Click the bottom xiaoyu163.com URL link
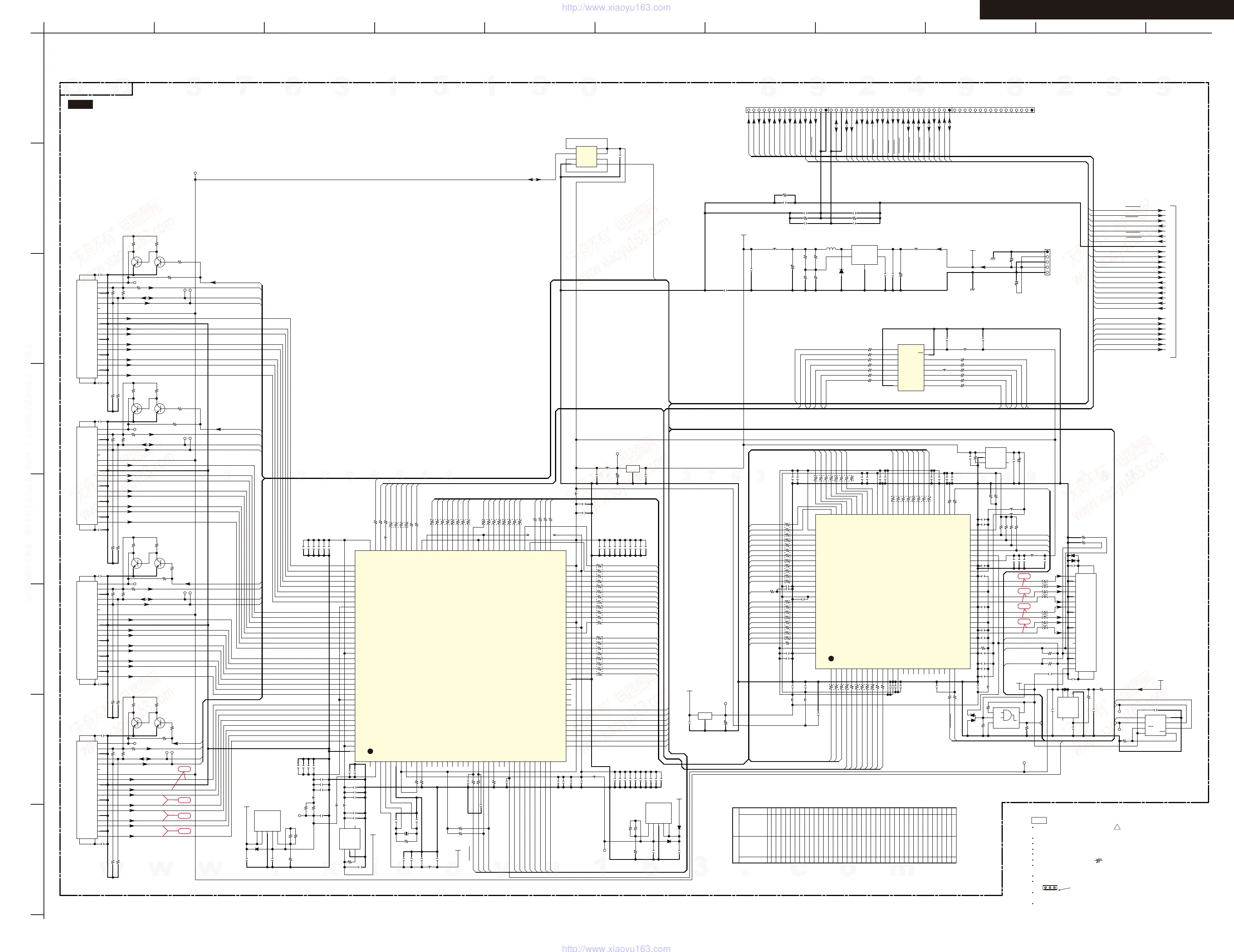 (x=616, y=948)
